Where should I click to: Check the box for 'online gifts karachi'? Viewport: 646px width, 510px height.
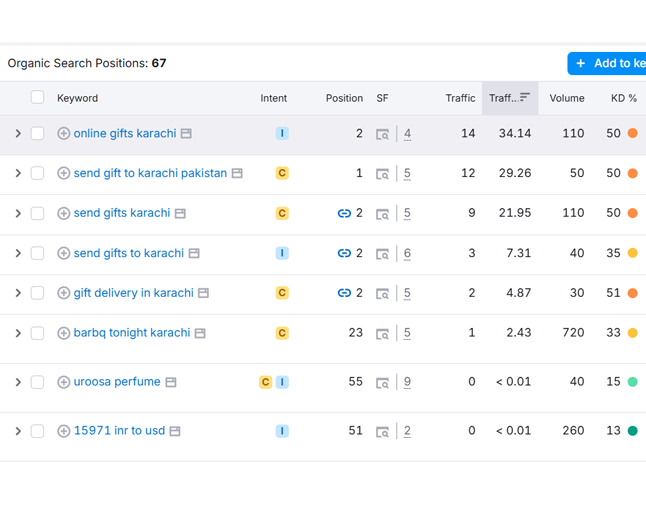click(x=37, y=134)
